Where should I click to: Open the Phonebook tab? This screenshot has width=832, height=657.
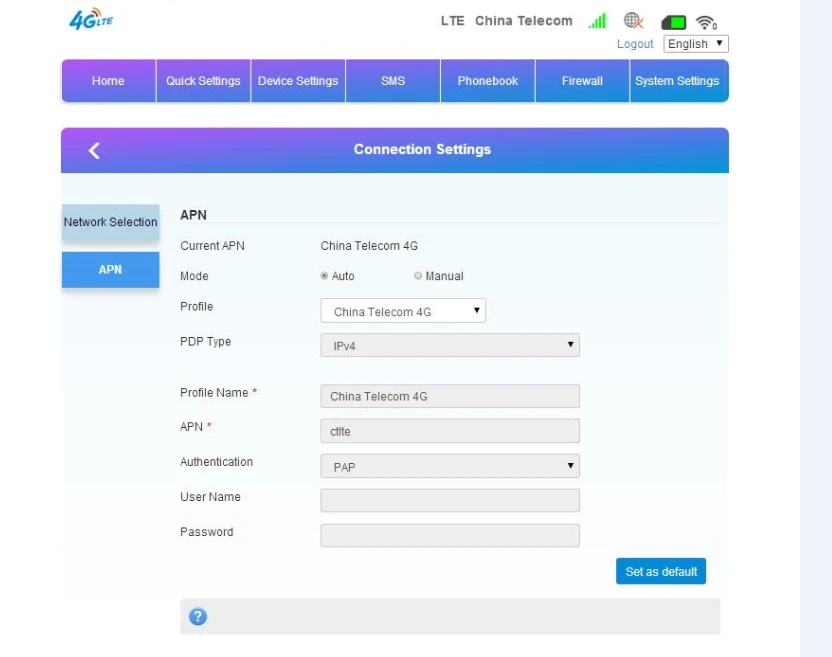point(488,81)
